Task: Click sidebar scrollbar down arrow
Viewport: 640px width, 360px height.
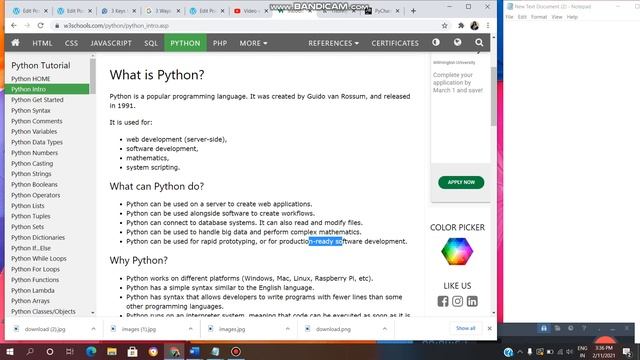Action: coord(93,313)
